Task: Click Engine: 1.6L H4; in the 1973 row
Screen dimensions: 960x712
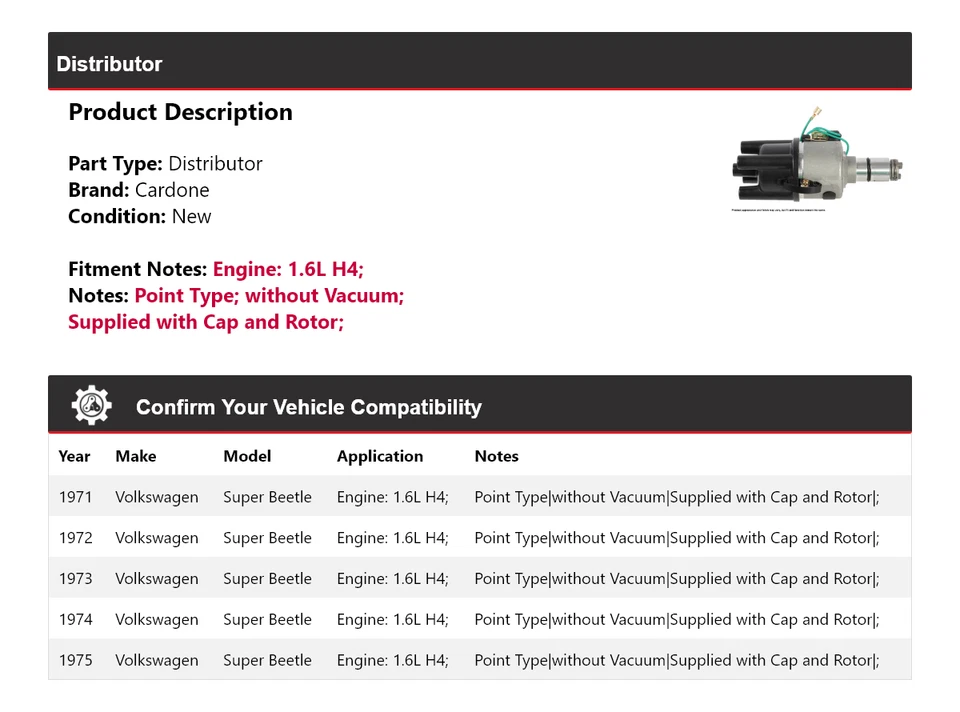Action: (392, 579)
